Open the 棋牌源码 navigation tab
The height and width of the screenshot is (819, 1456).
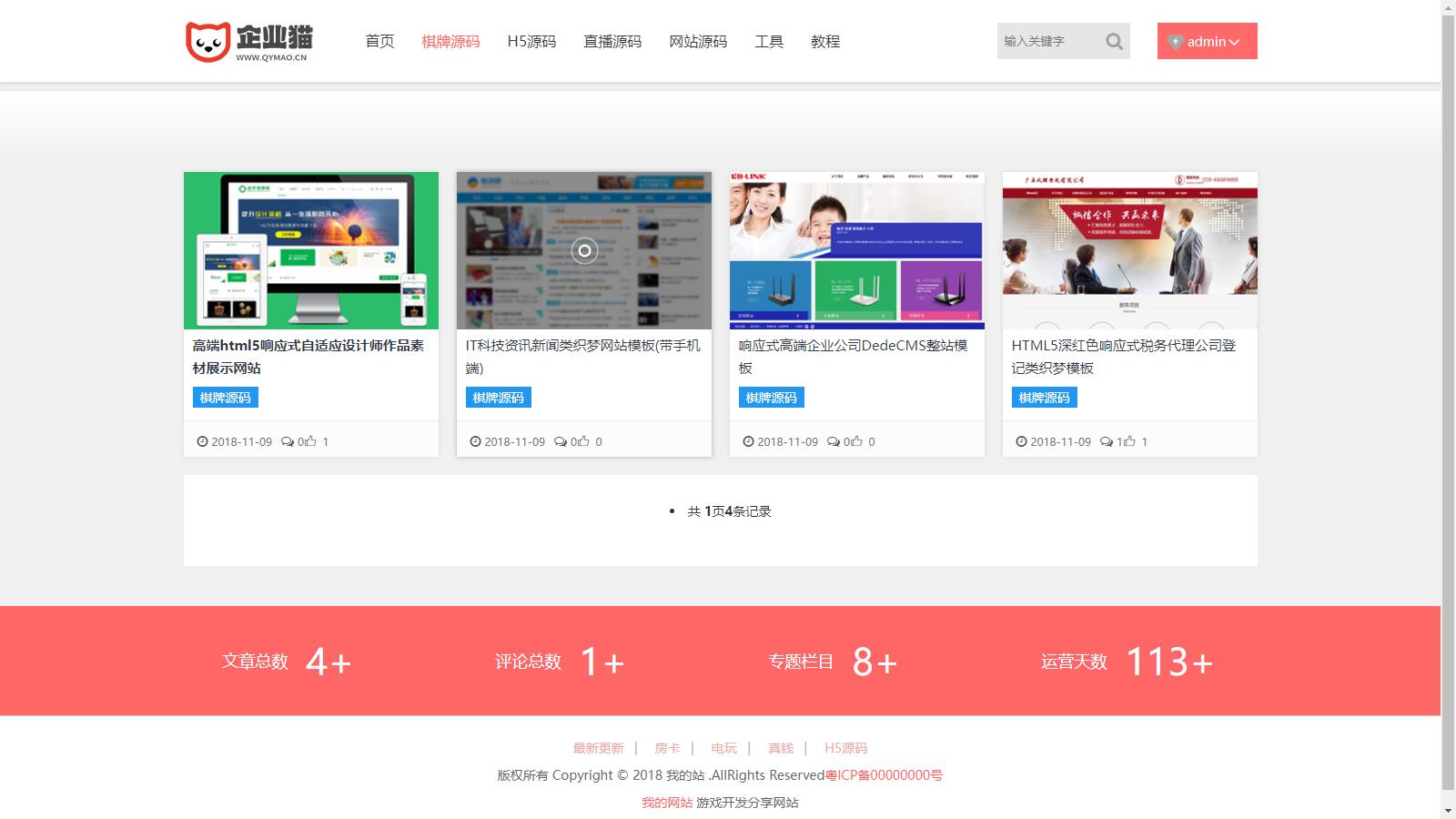(x=450, y=41)
